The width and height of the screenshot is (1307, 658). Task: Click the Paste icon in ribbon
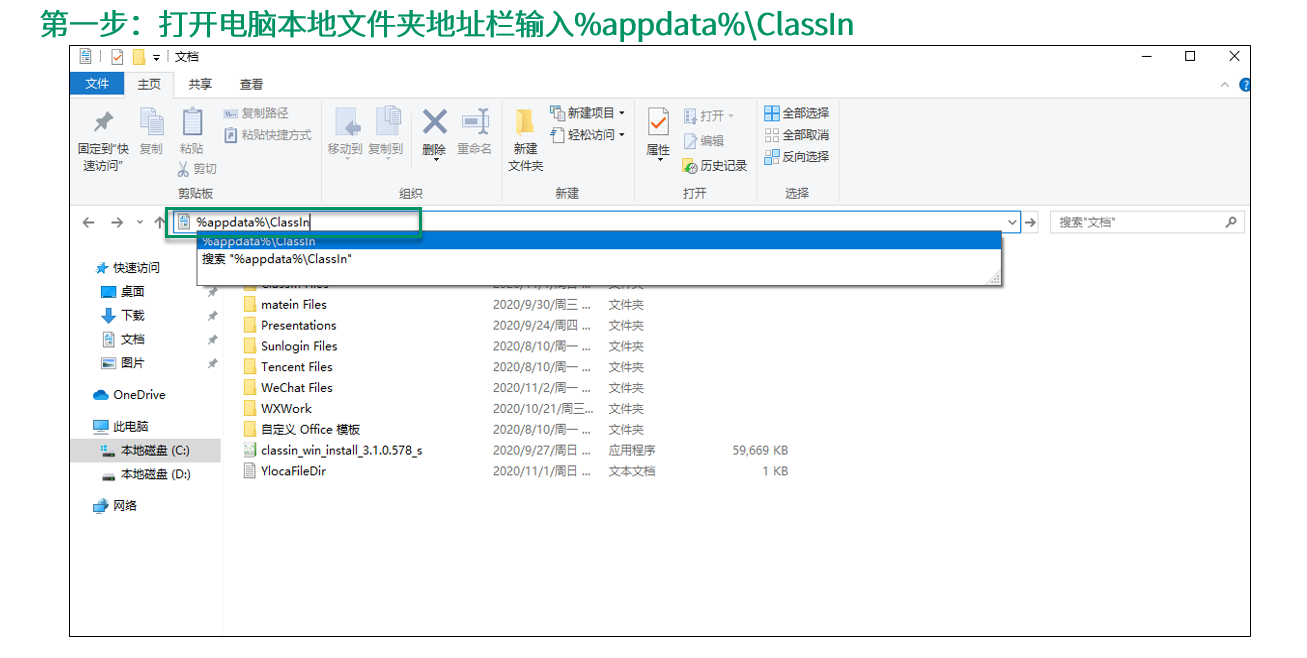[x=192, y=122]
